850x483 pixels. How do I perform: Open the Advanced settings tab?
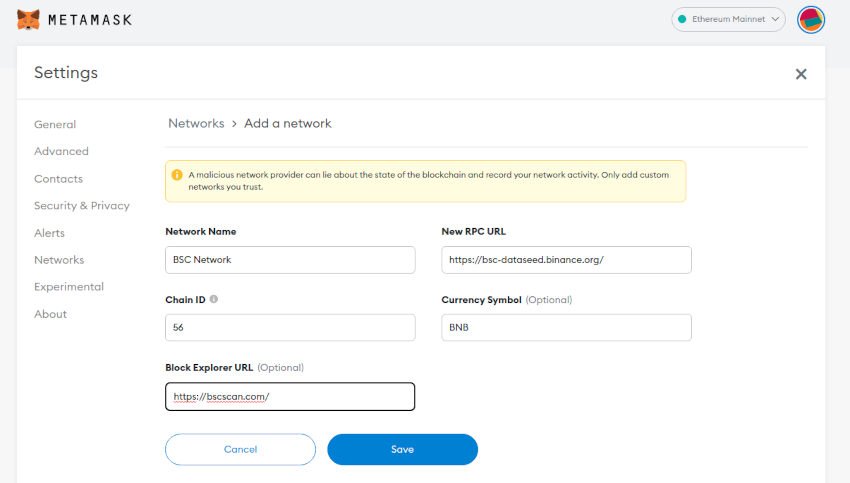coord(61,151)
